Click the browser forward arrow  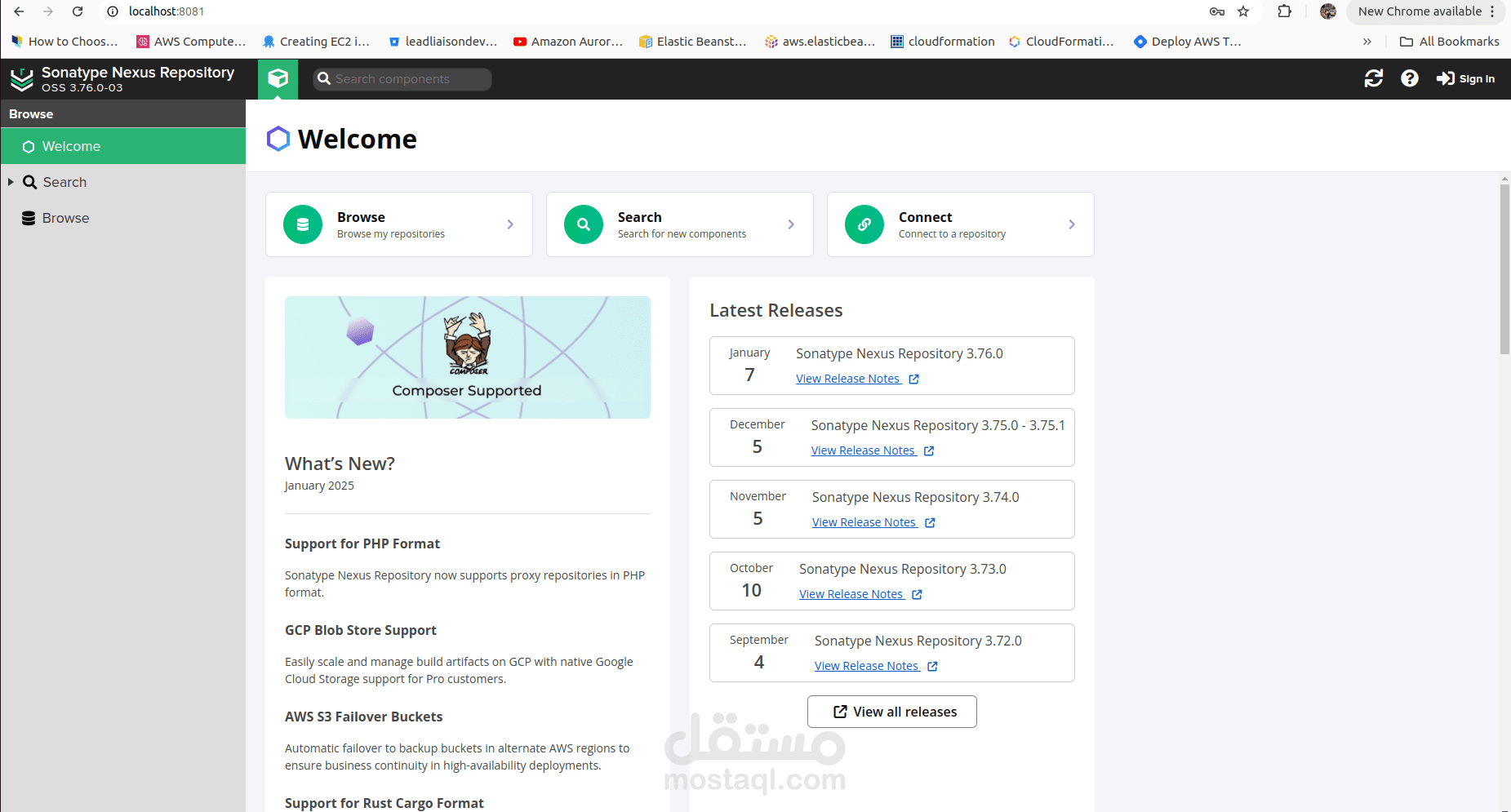48,11
